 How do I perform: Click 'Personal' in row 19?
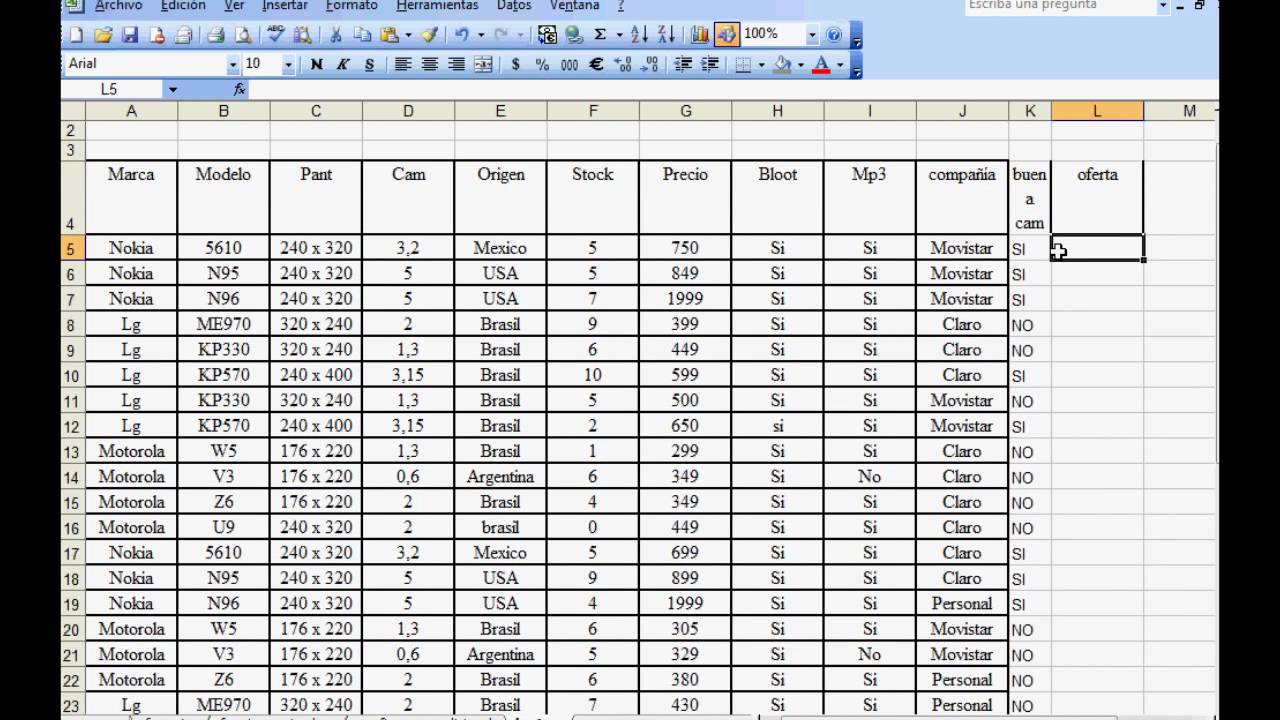[x=962, y=604]
